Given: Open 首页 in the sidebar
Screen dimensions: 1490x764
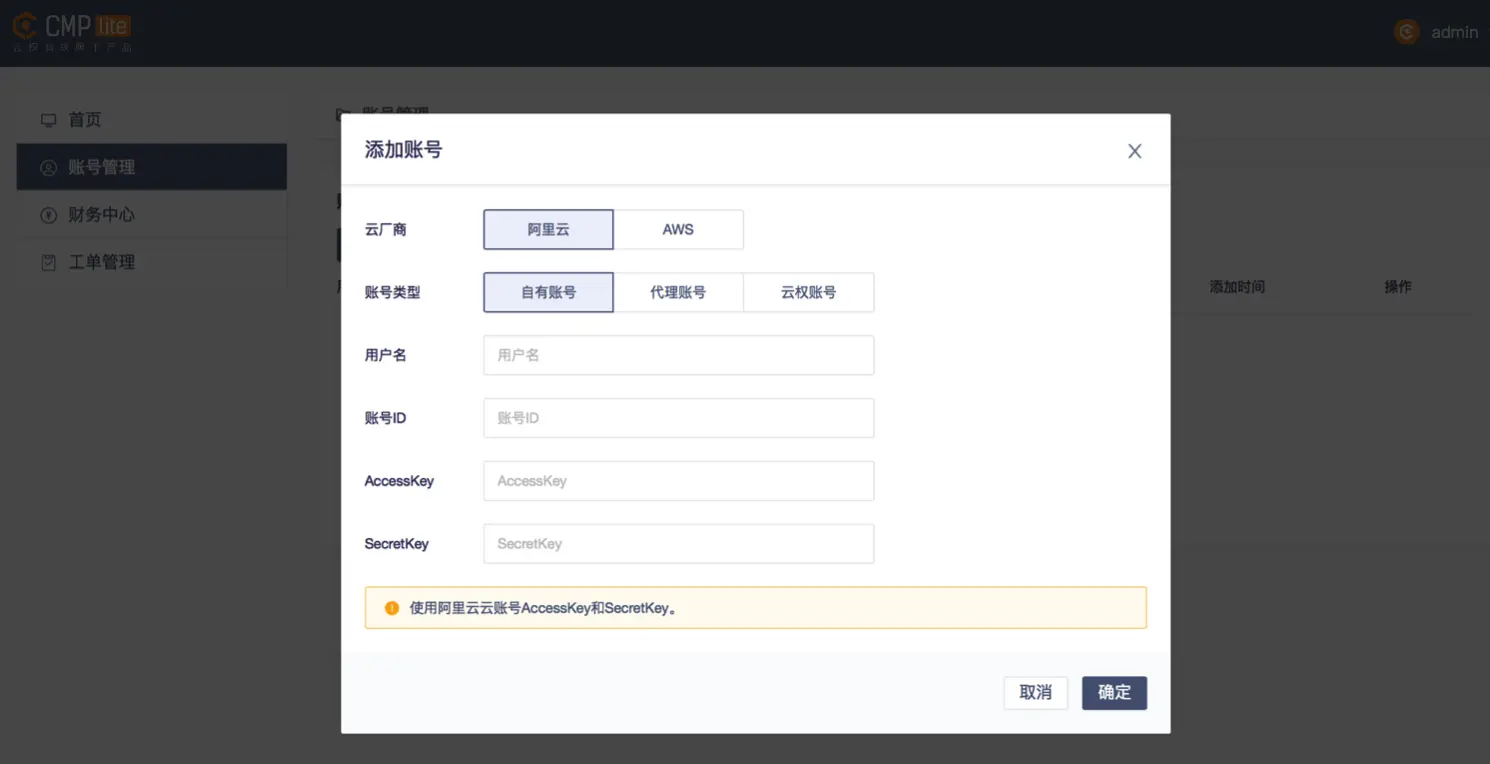Looking at the screenshot, I should point(152,120).
